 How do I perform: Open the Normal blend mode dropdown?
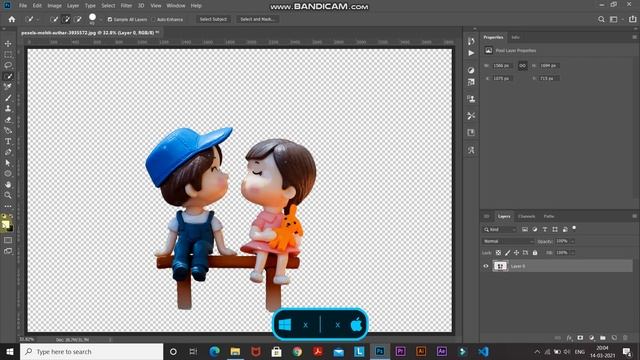coord(508,241)
